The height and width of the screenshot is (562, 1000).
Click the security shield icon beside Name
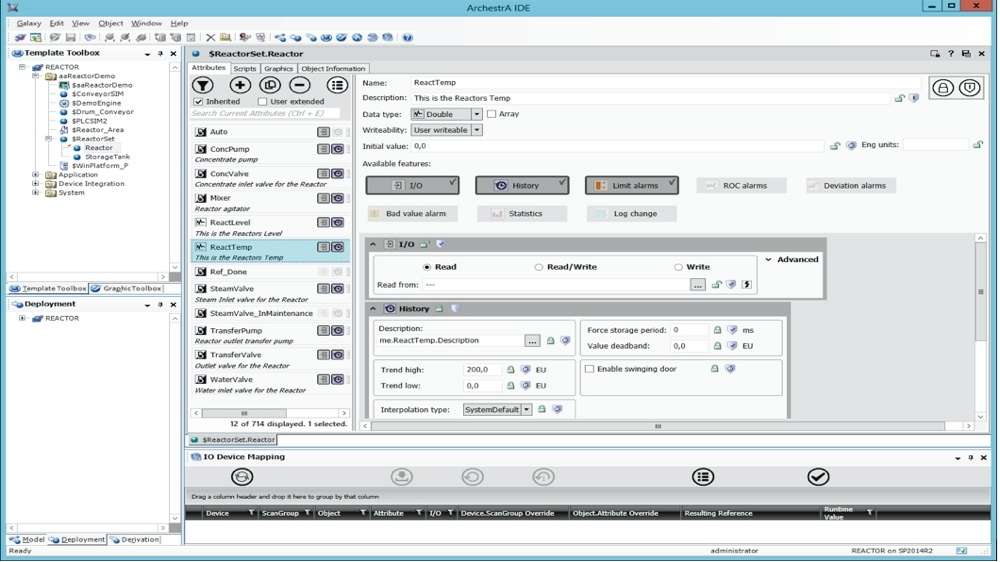pos(969,87)
